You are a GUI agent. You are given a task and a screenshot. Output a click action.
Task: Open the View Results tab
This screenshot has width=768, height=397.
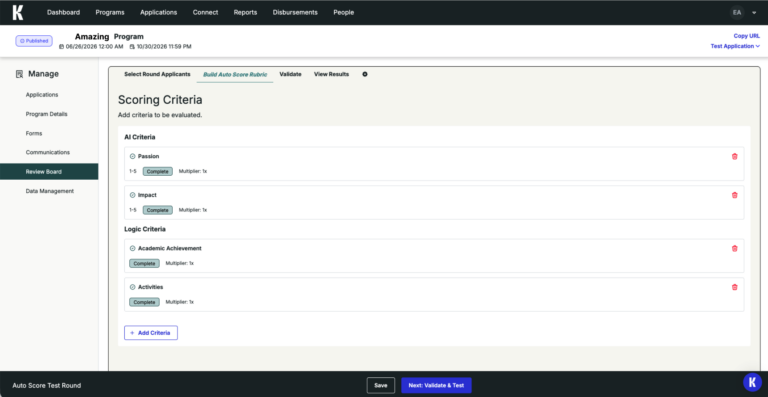pos(332,74)
